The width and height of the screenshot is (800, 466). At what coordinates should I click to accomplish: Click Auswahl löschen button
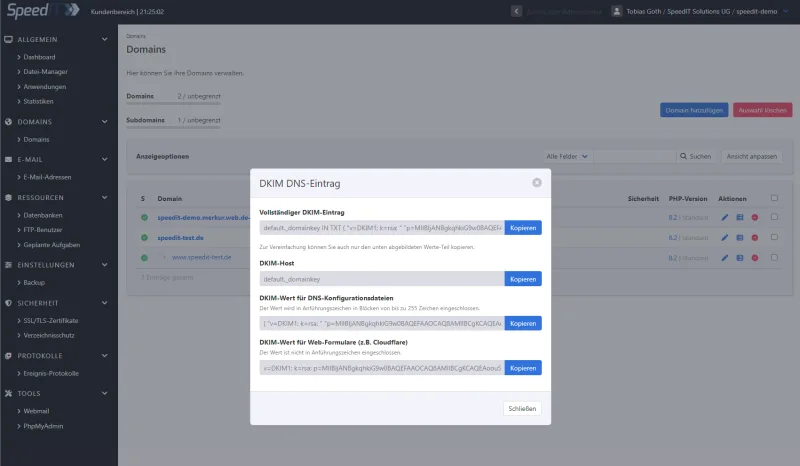(762, 110)
